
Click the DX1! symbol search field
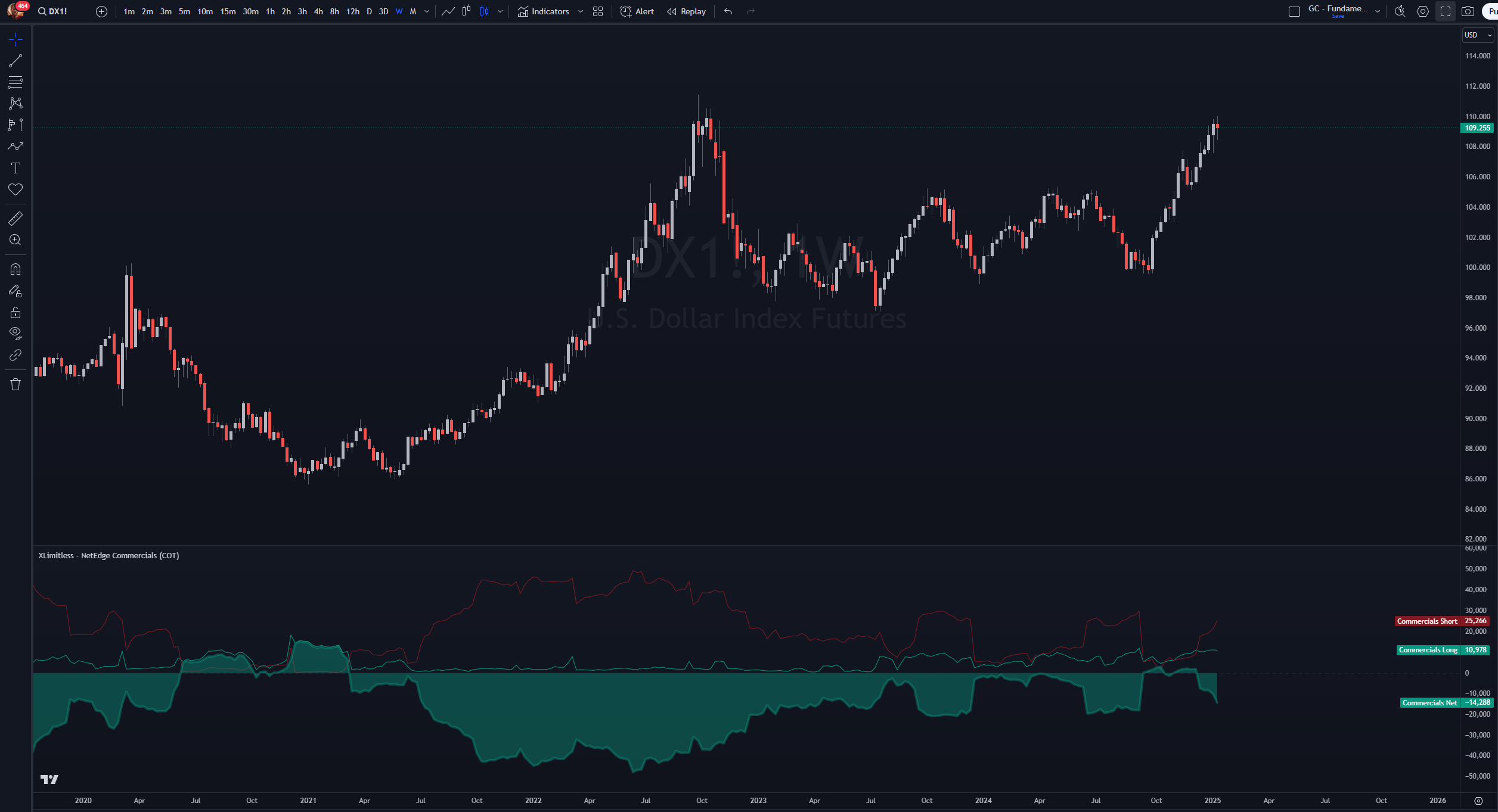click(54, 11)
